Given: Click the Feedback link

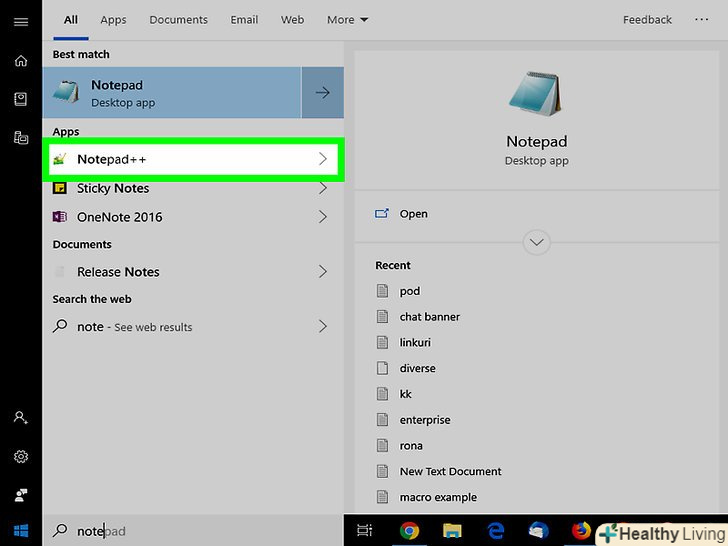Looking at the screenshot, I should [647, 20].
